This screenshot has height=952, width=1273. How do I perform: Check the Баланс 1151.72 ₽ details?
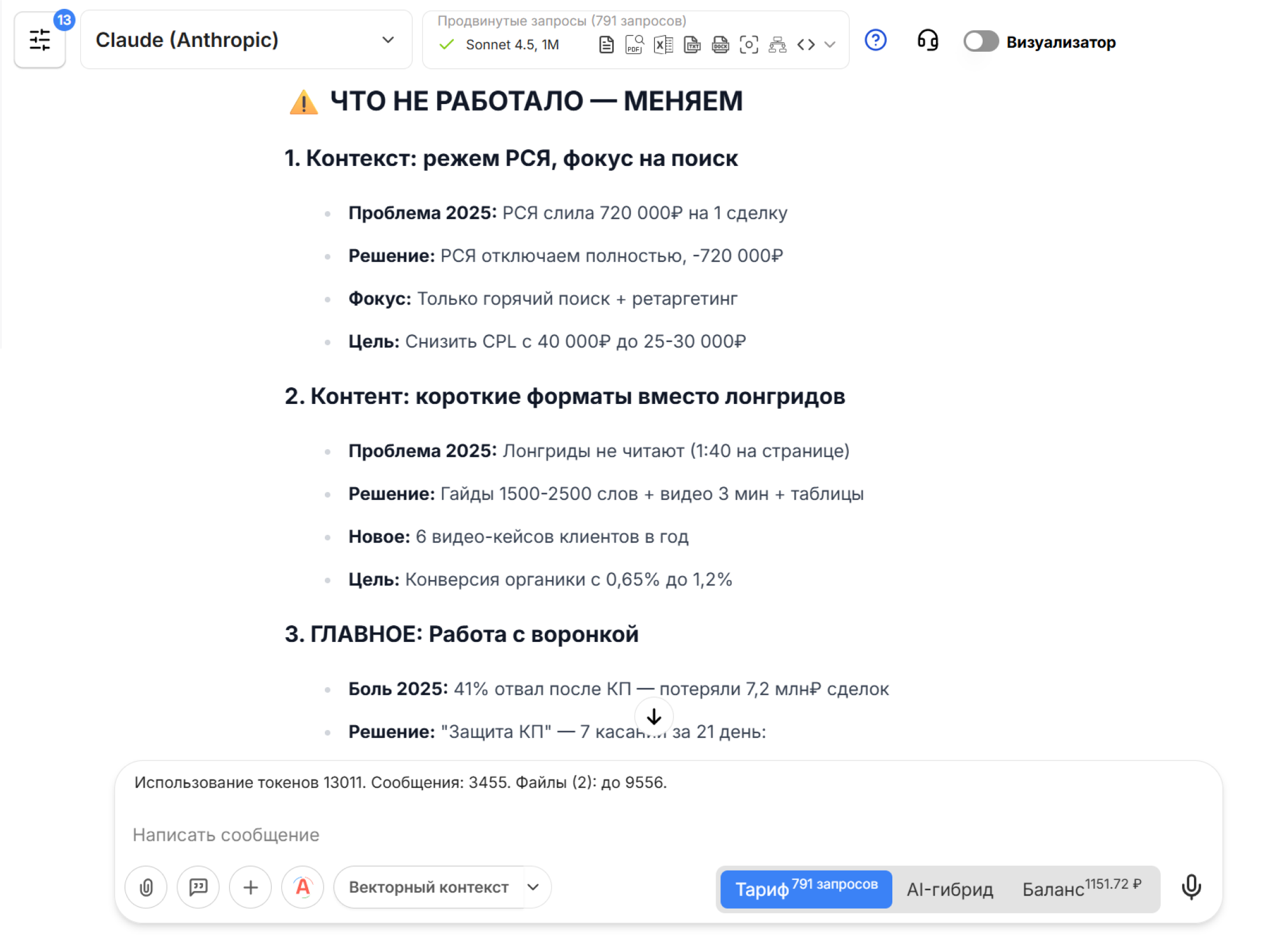(x=1083, y=888)
